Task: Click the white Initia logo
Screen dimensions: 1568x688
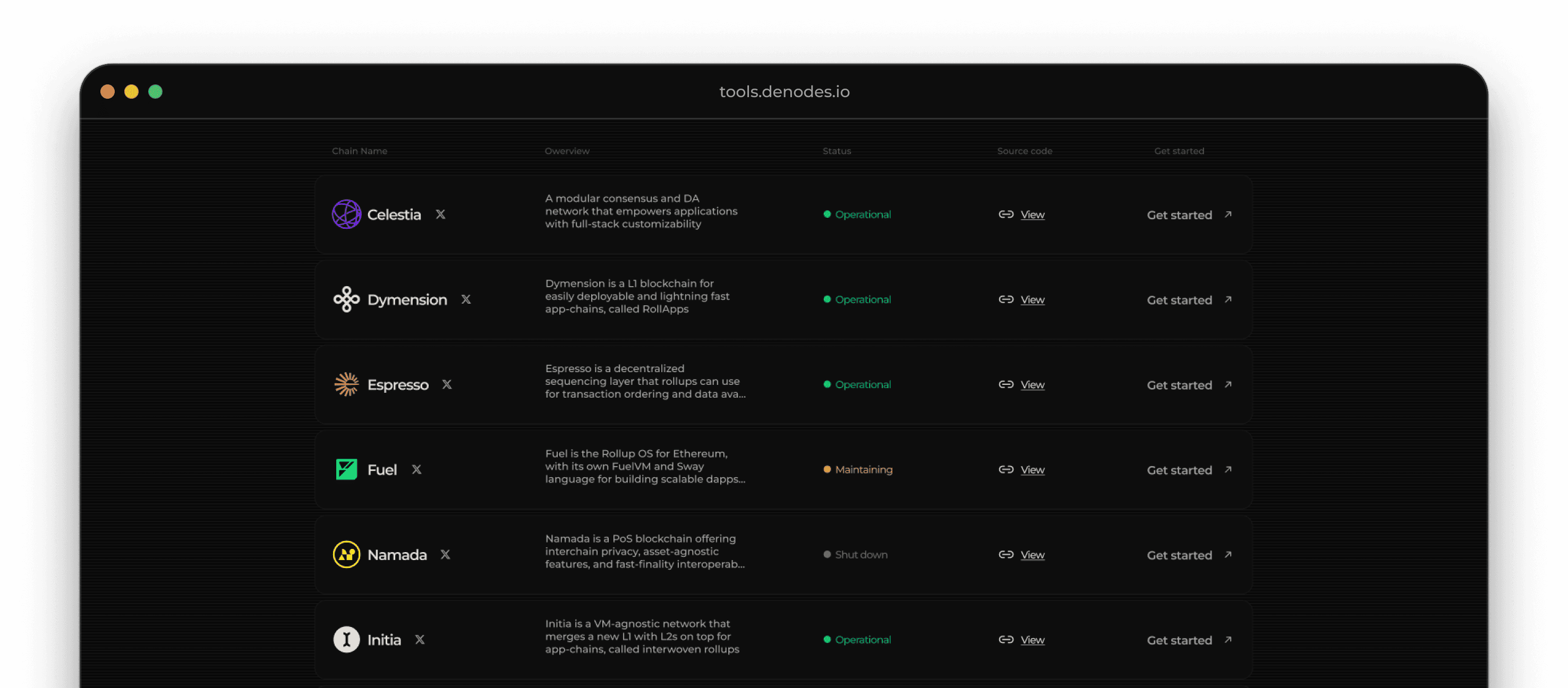Action: (346, 640)
